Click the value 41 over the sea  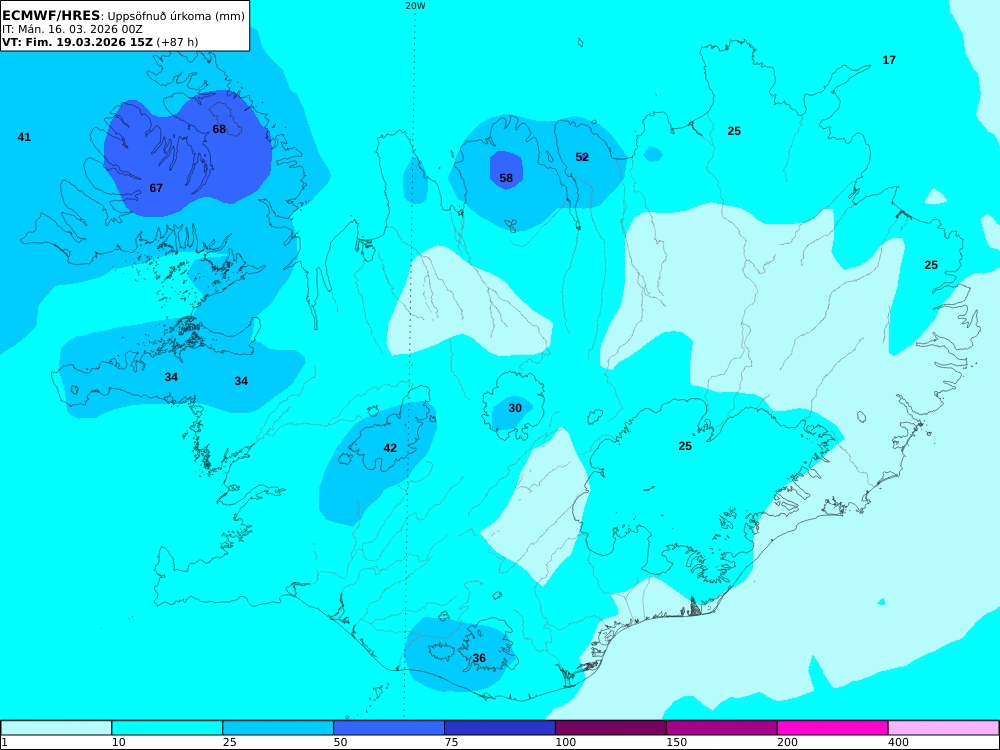[24, 137]
